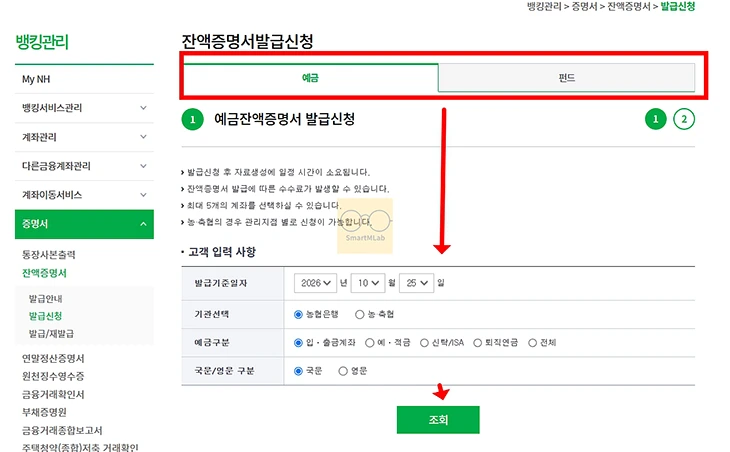Open 금융거래종합보고서 sidebar link
This screenshot has width=730, height=452.
62,431
